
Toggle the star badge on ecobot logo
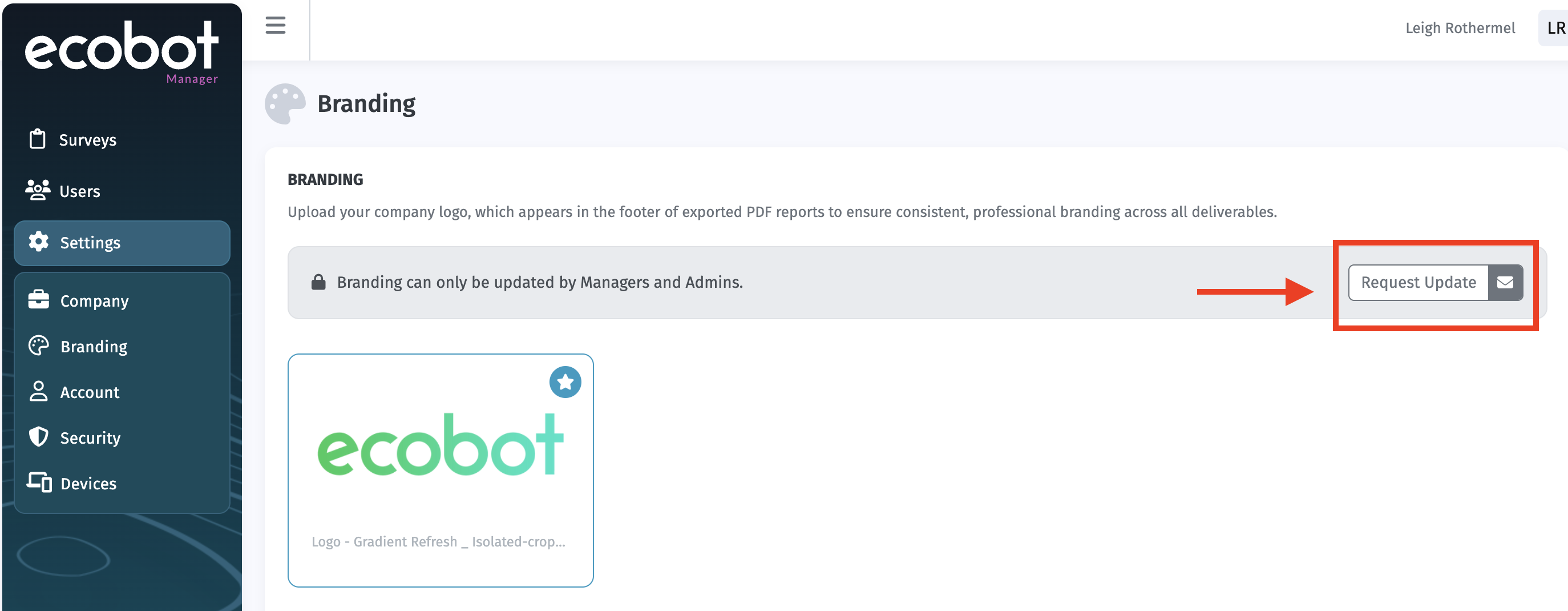[565, 382]
